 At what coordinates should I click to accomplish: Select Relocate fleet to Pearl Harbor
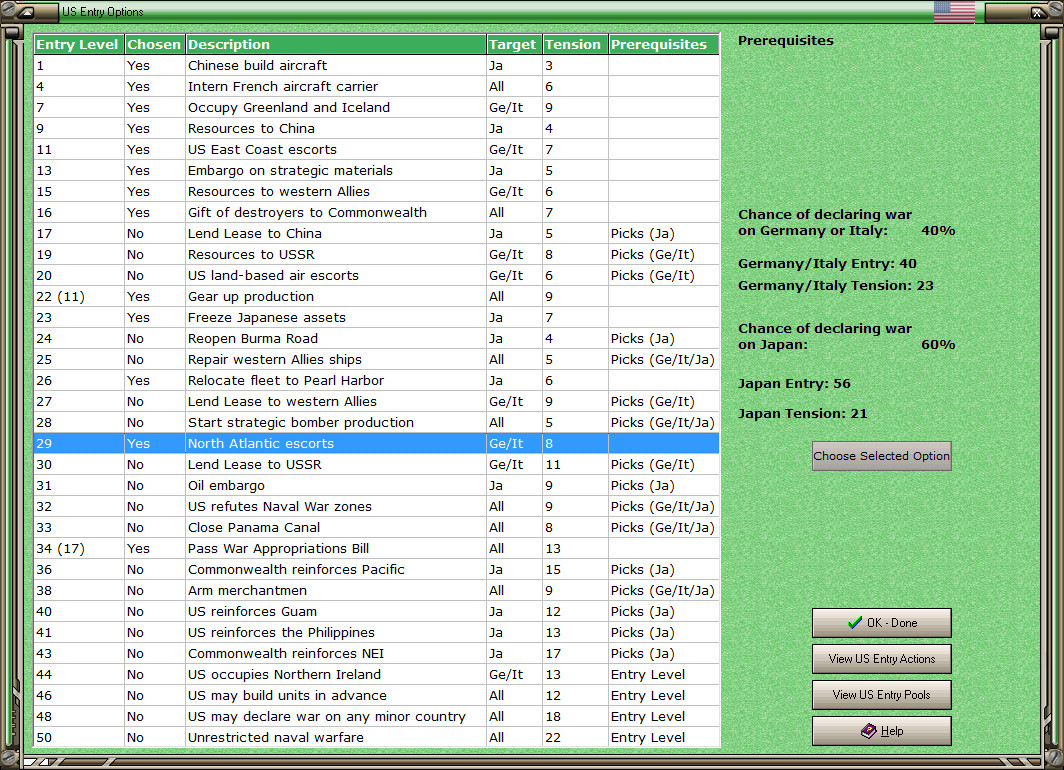(x=377, y=381)
